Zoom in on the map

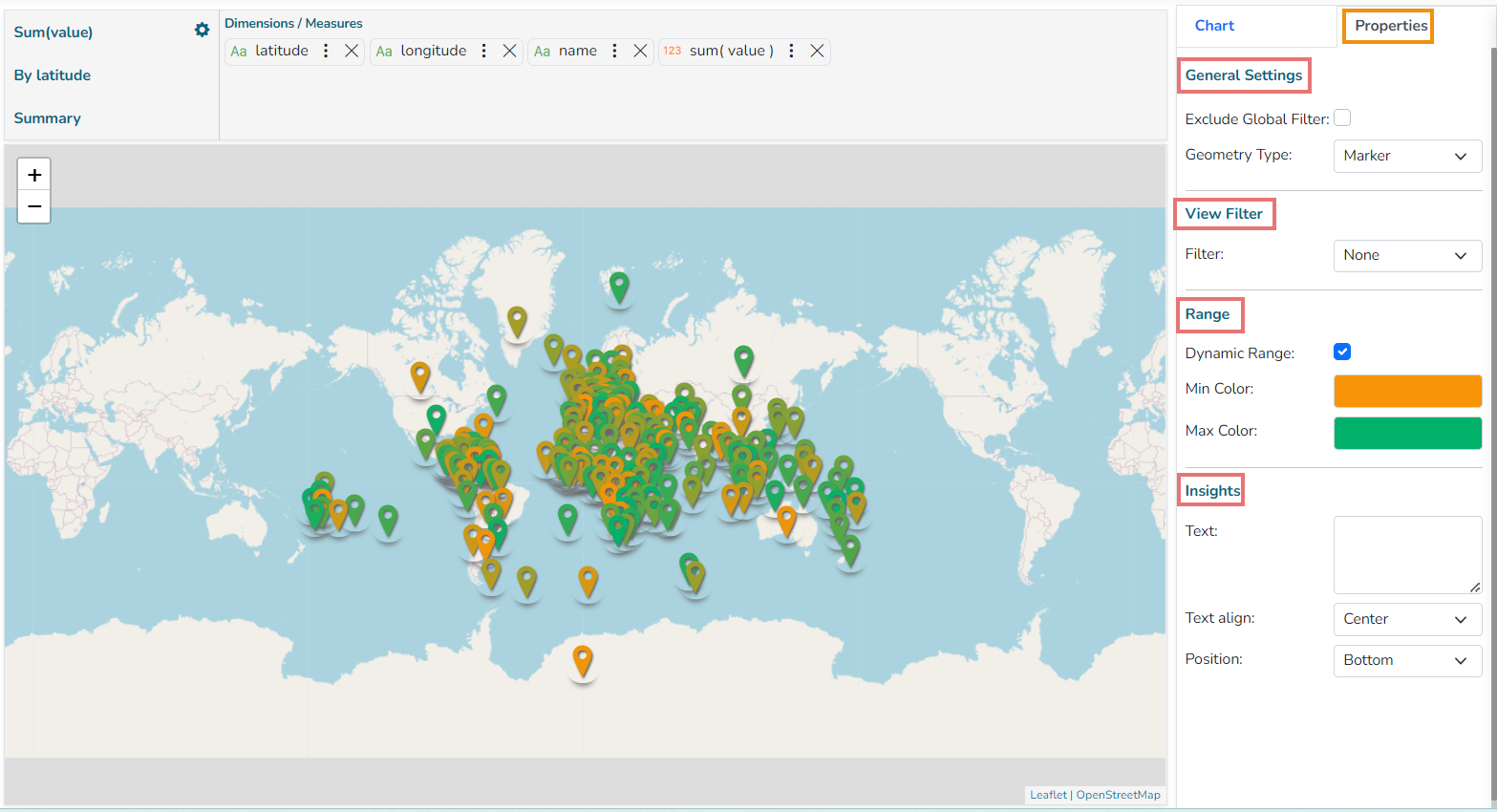pyautogui.click(x=34, y=175)
